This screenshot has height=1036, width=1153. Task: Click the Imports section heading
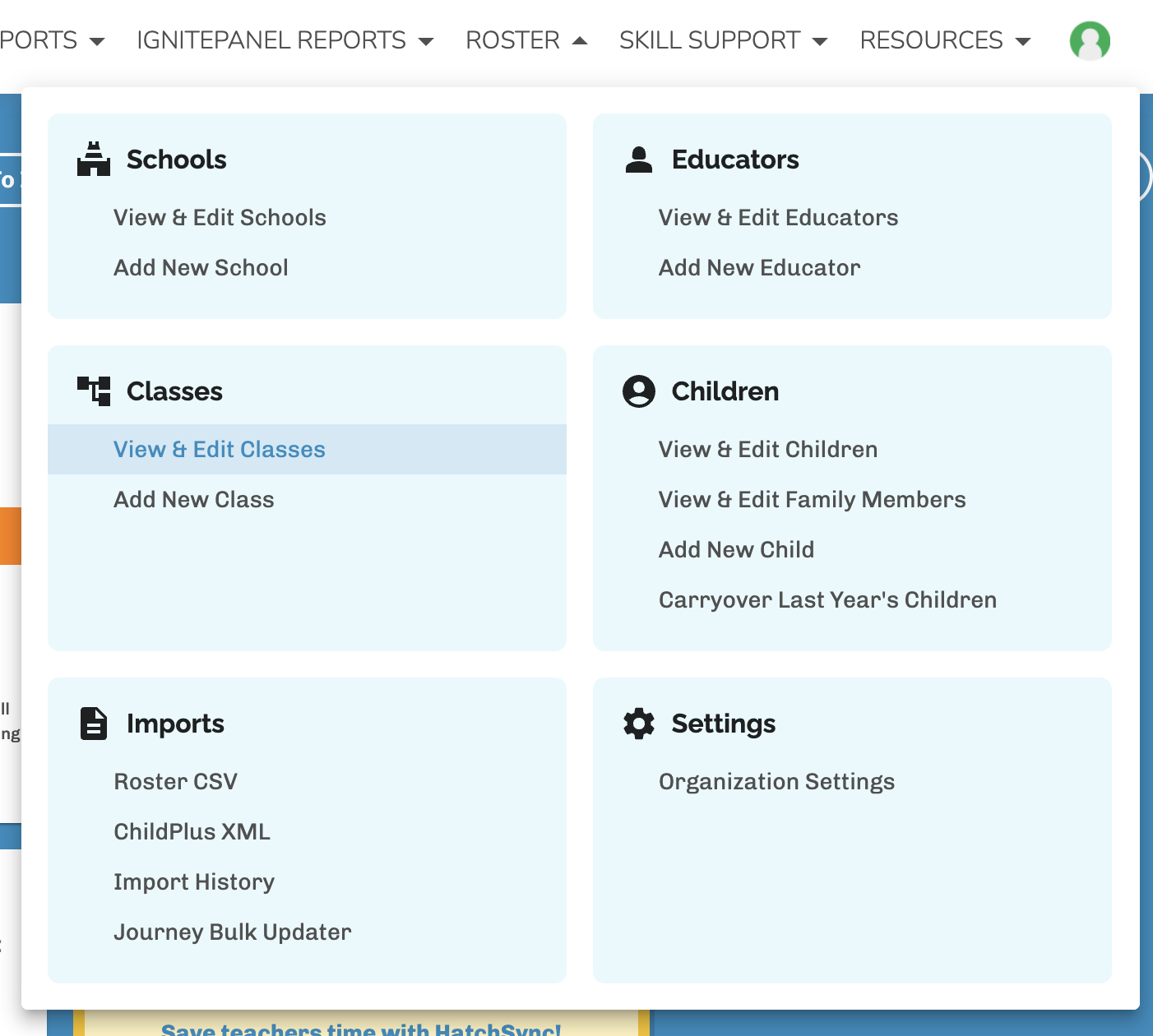[175, 724]
